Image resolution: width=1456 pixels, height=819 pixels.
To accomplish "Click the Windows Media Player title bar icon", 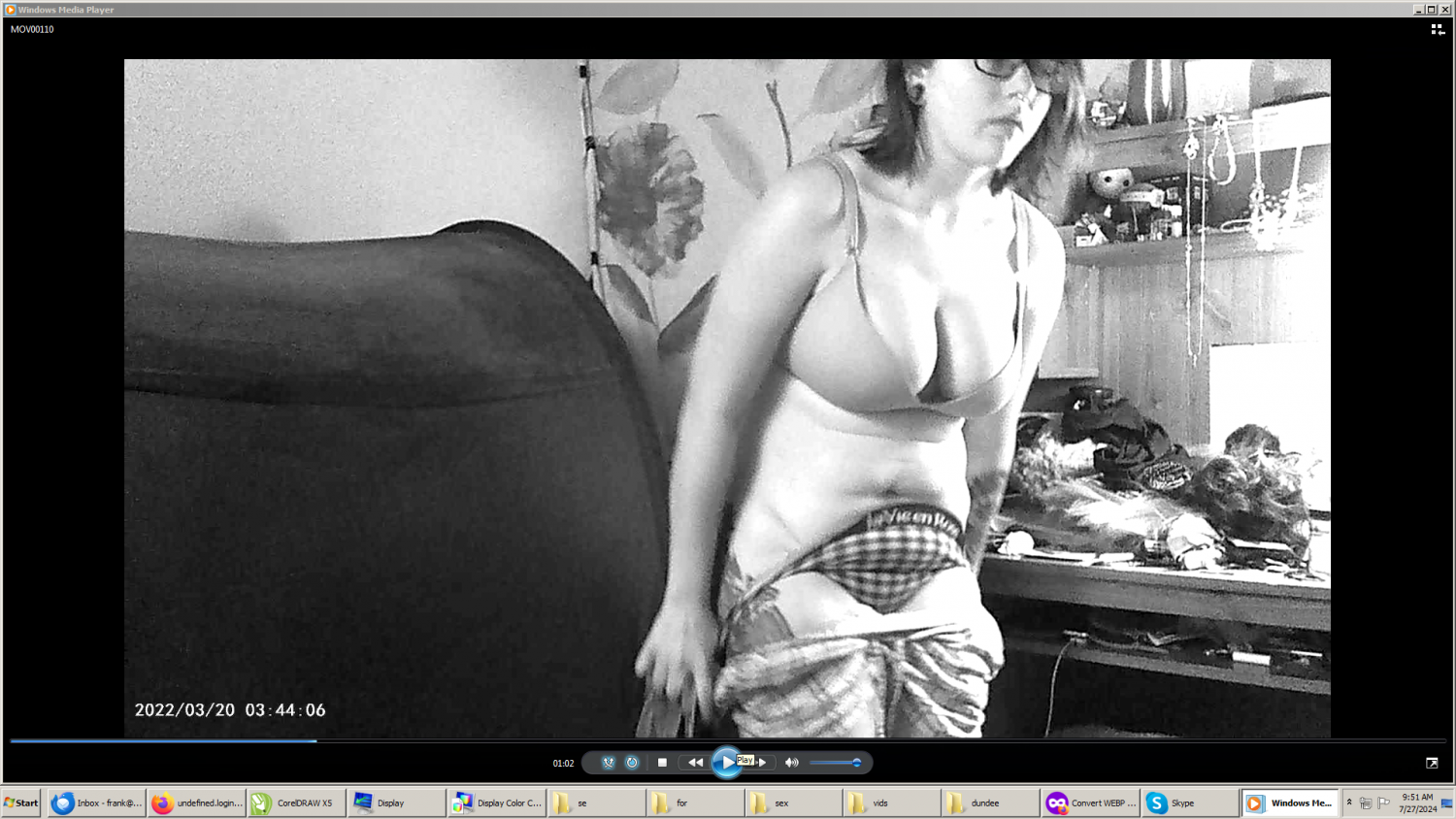I will (x=10, y=10).
